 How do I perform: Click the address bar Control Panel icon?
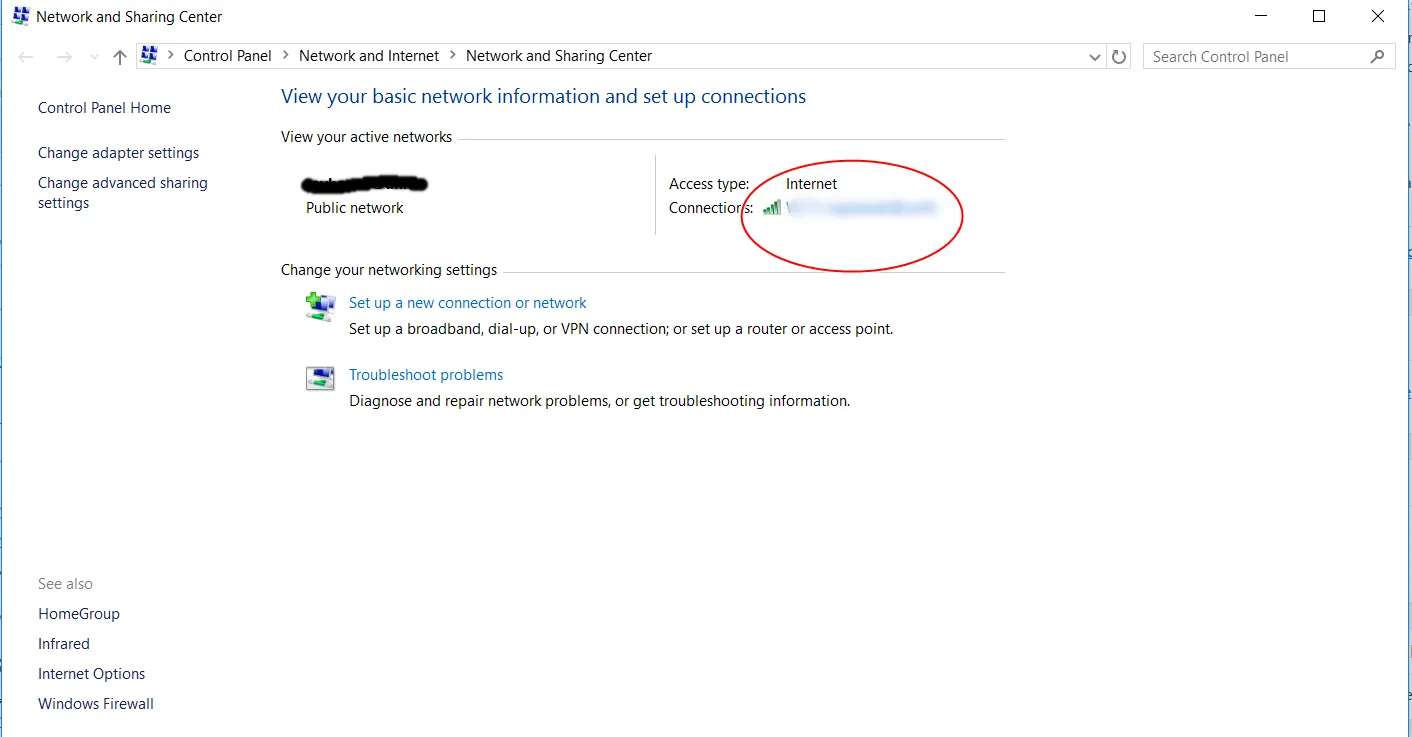[149, 56]
